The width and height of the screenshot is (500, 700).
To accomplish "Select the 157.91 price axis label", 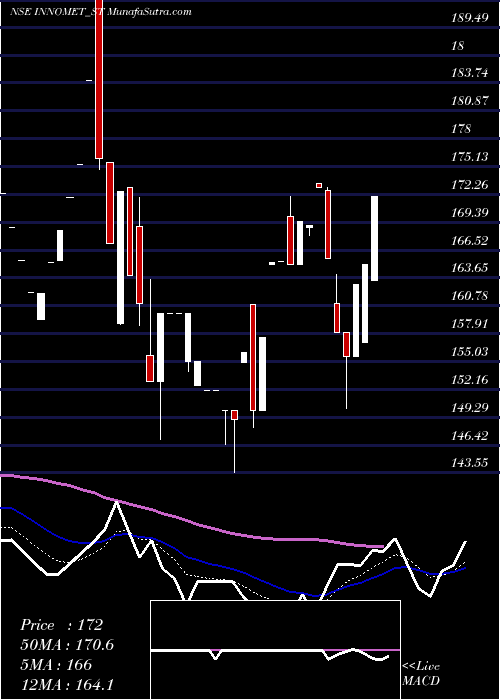I will [470, 324].
